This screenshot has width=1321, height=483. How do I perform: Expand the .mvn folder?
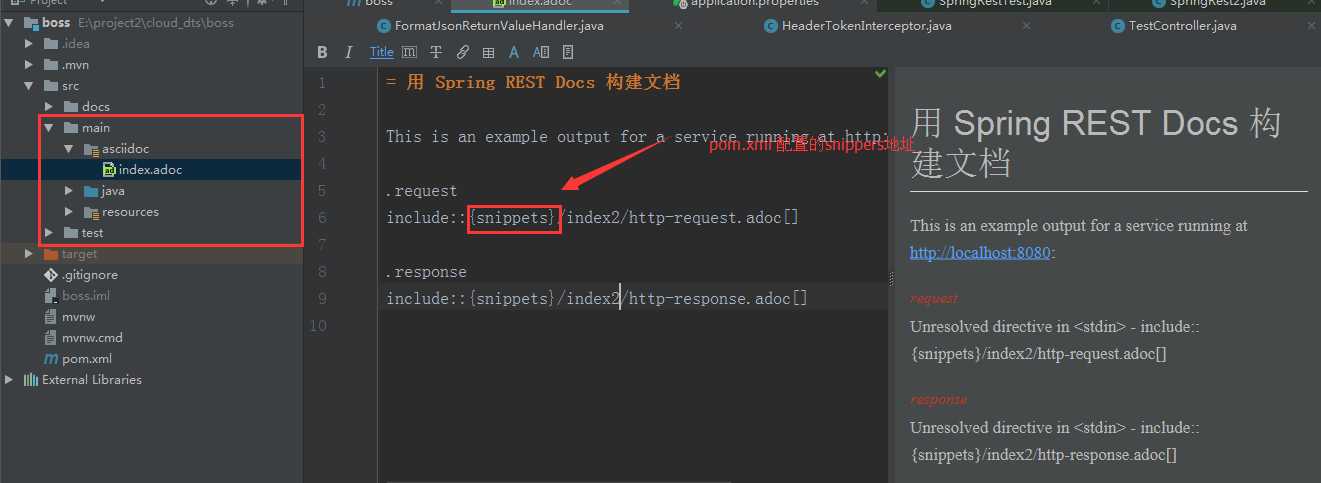pyautogui.click(x=31, y=65)
